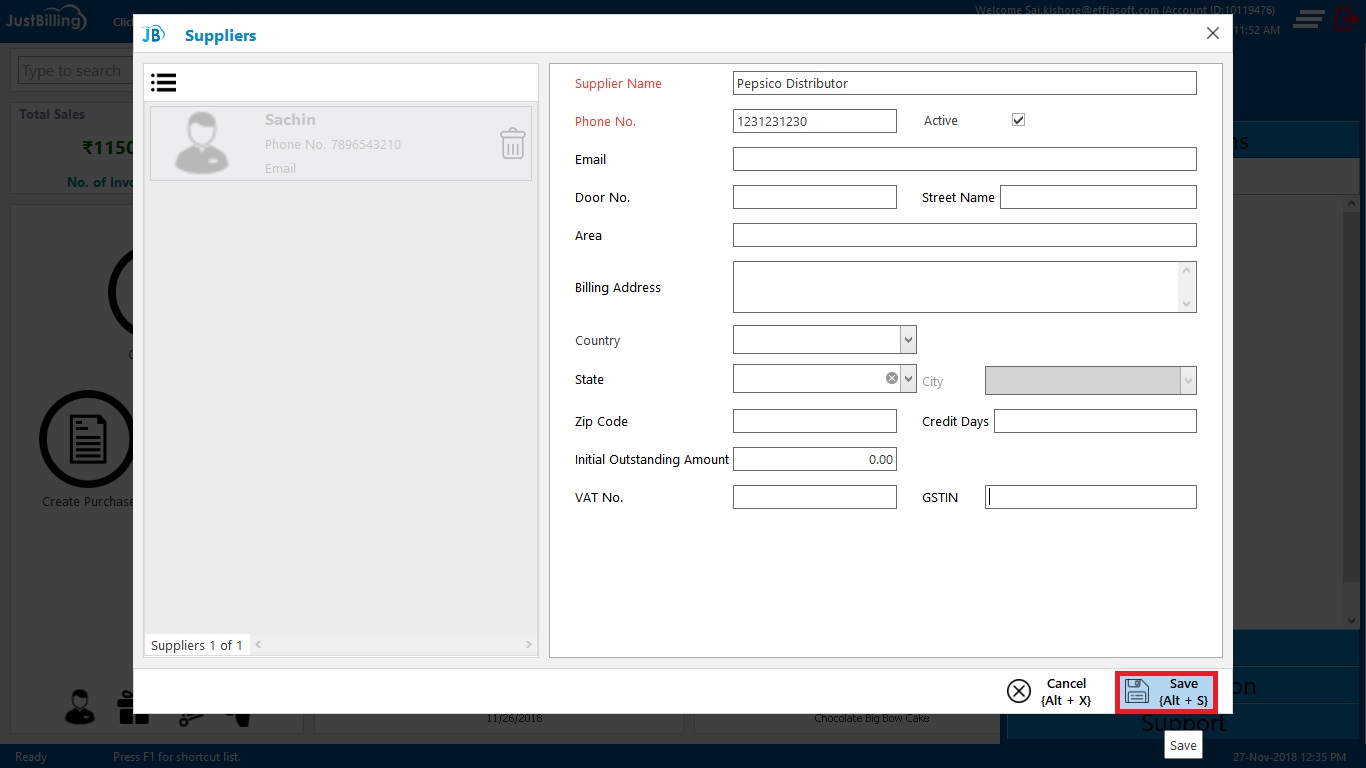1366x768 pixels.
Task: Click the Type to search box
Action: [x=76, y=71]
